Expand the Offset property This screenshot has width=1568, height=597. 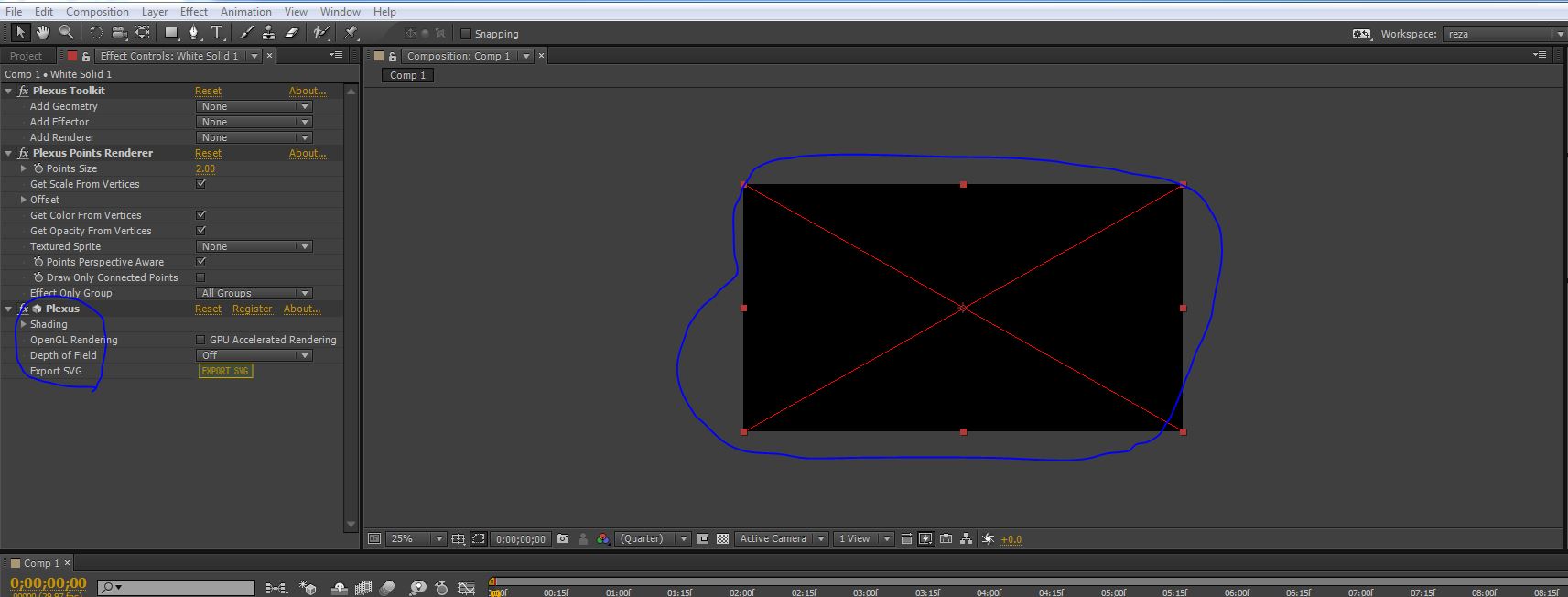tap(24, 200)
